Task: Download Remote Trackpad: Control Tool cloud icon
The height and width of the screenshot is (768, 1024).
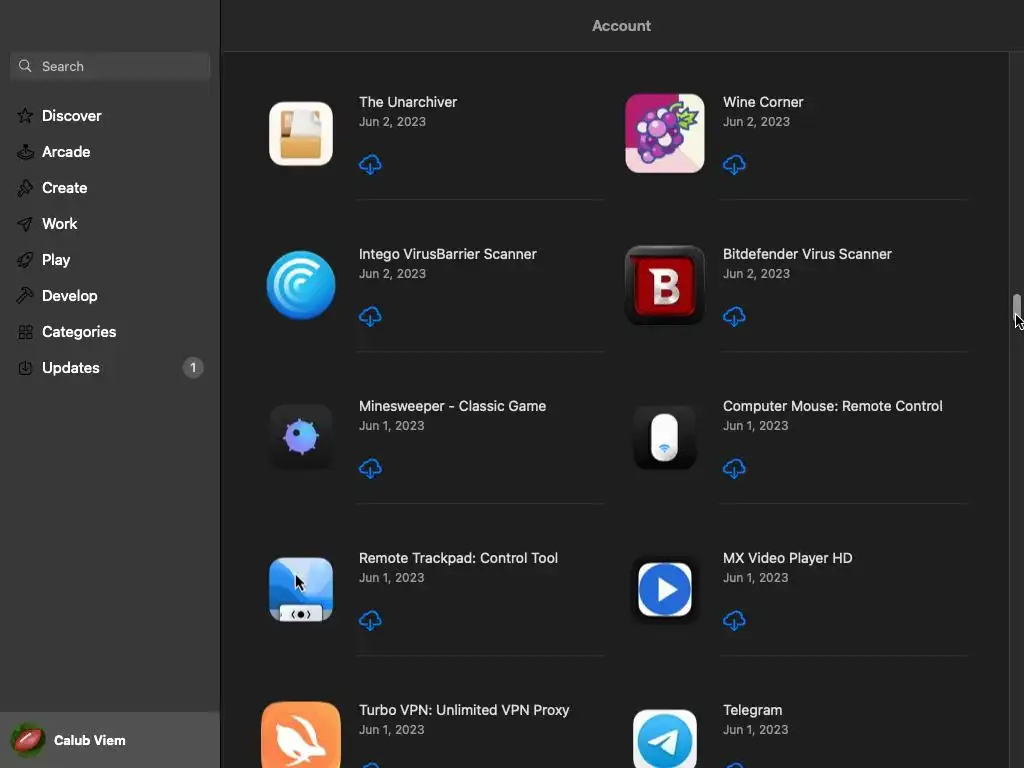Action: click(x=370, y=620)
